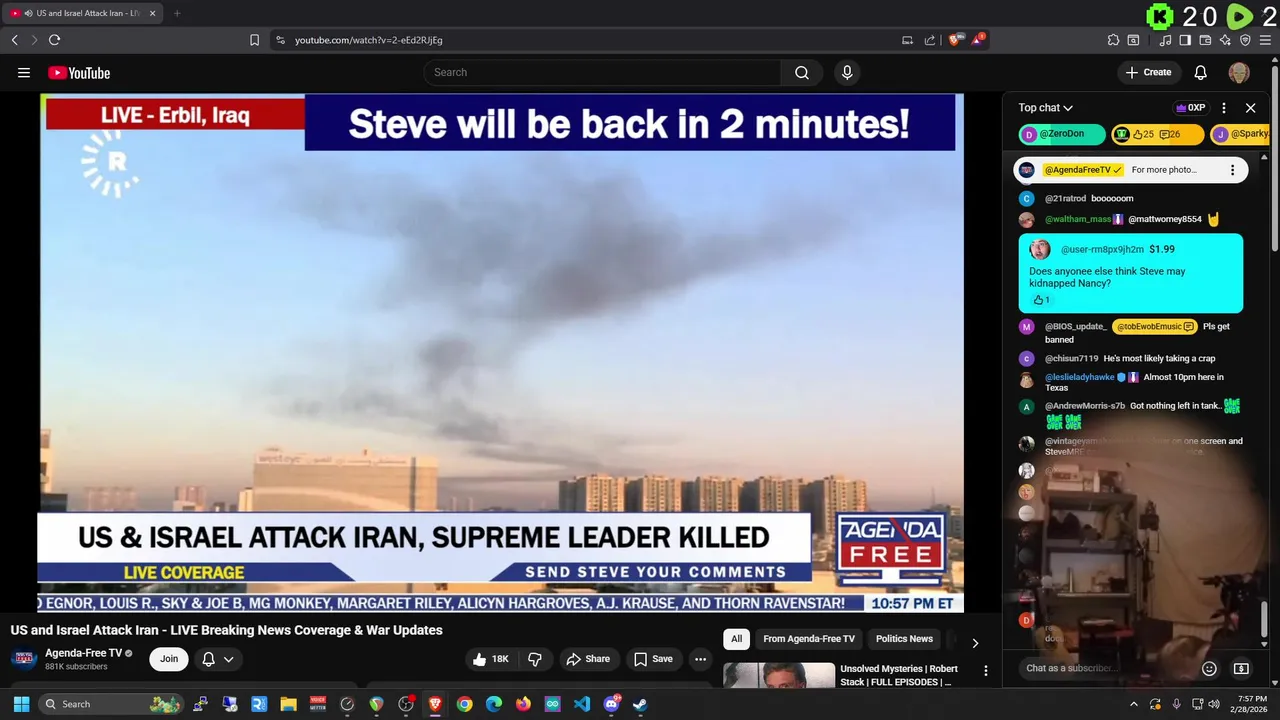Click the @ZeroDon chat ticker chip
The width and height of the screenshot is (1280, 720).
(1061, 134)
